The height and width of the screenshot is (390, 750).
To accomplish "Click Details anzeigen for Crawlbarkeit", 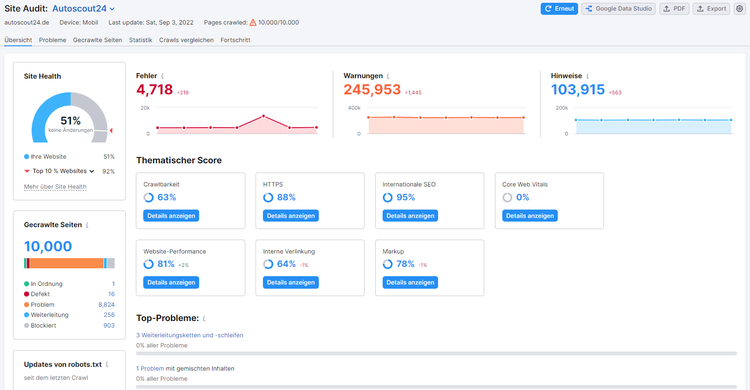I will (x=171, y=216).
